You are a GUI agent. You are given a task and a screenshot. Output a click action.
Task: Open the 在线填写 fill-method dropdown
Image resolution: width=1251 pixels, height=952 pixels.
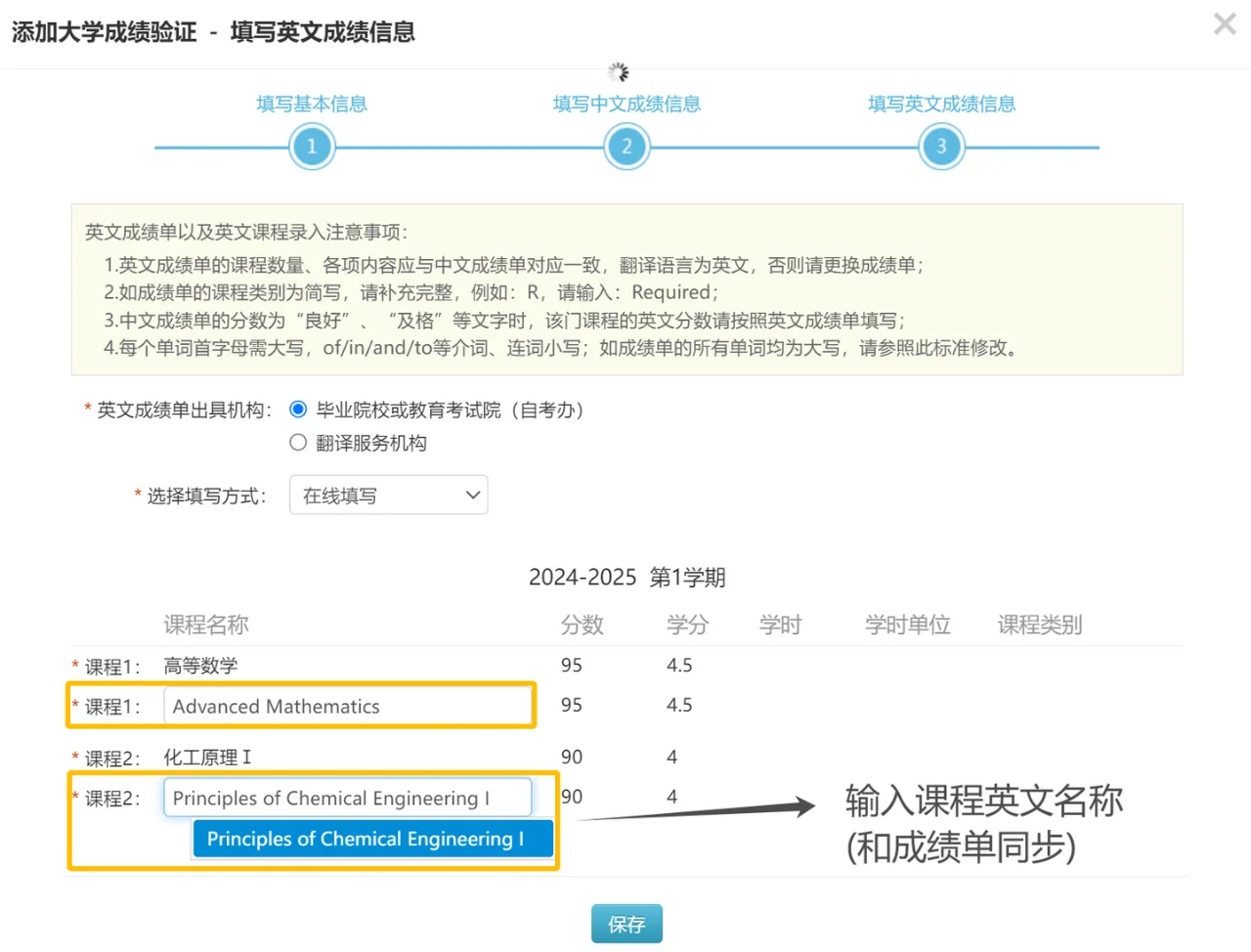tap(388, 496)
